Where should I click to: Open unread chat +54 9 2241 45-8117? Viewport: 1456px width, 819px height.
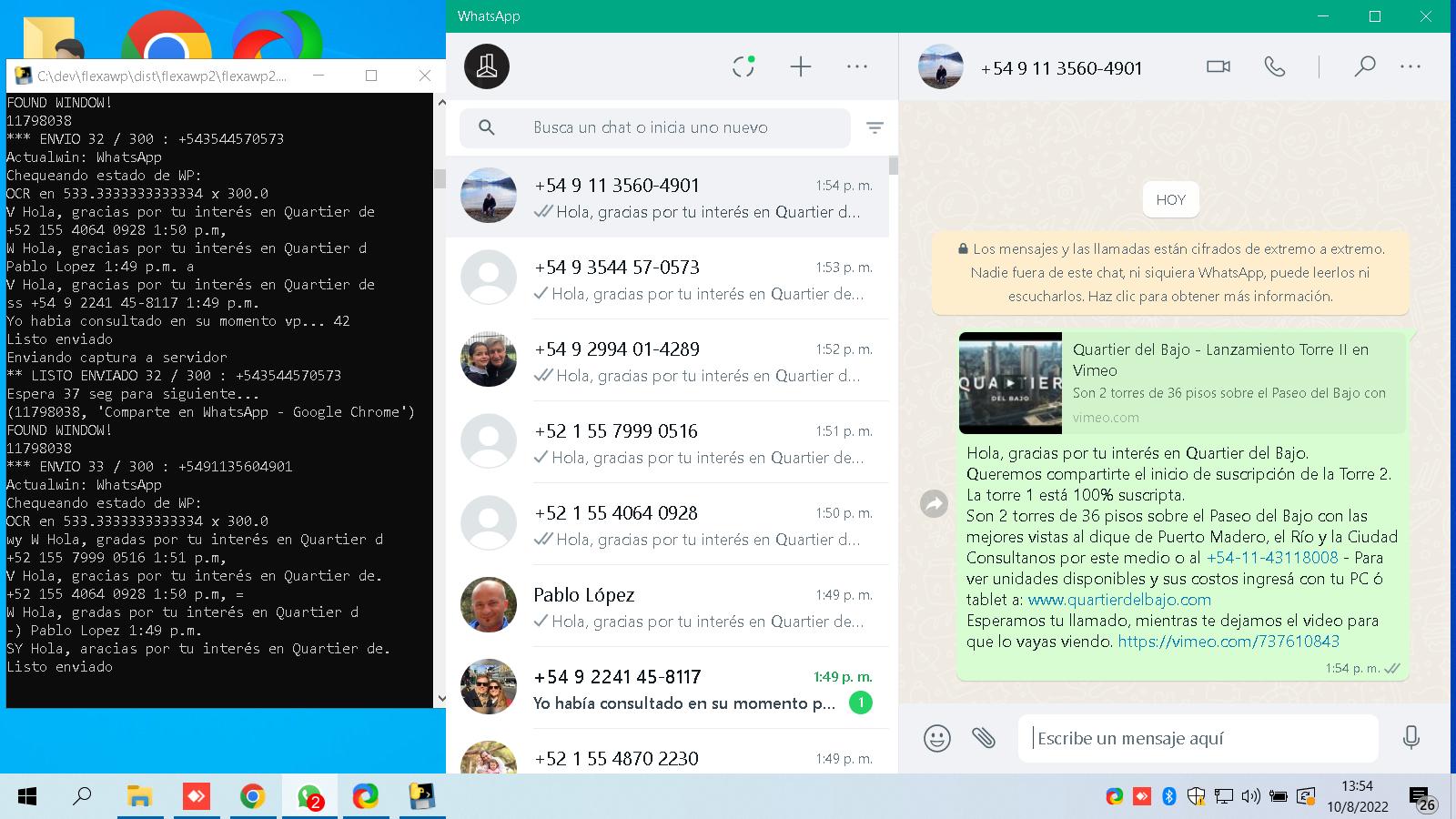[x=667, y=688]
